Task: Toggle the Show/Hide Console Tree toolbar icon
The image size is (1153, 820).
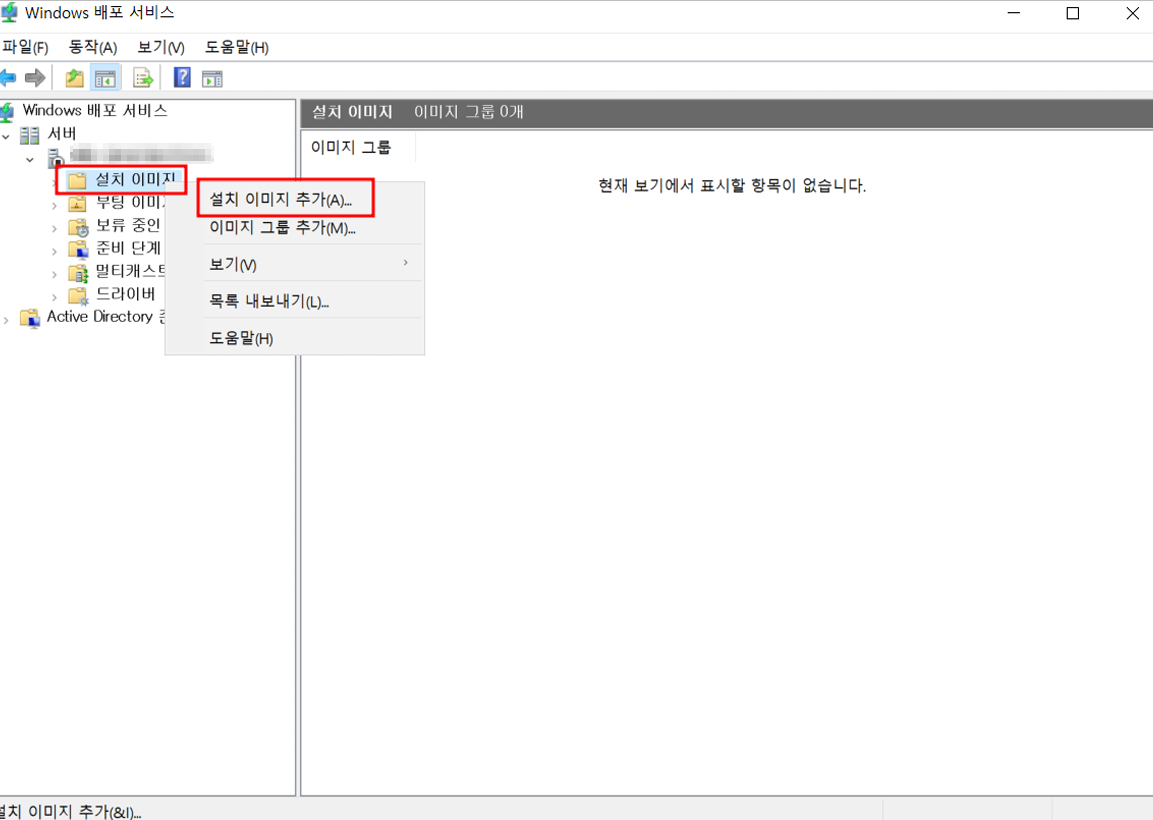Action: 106,78
